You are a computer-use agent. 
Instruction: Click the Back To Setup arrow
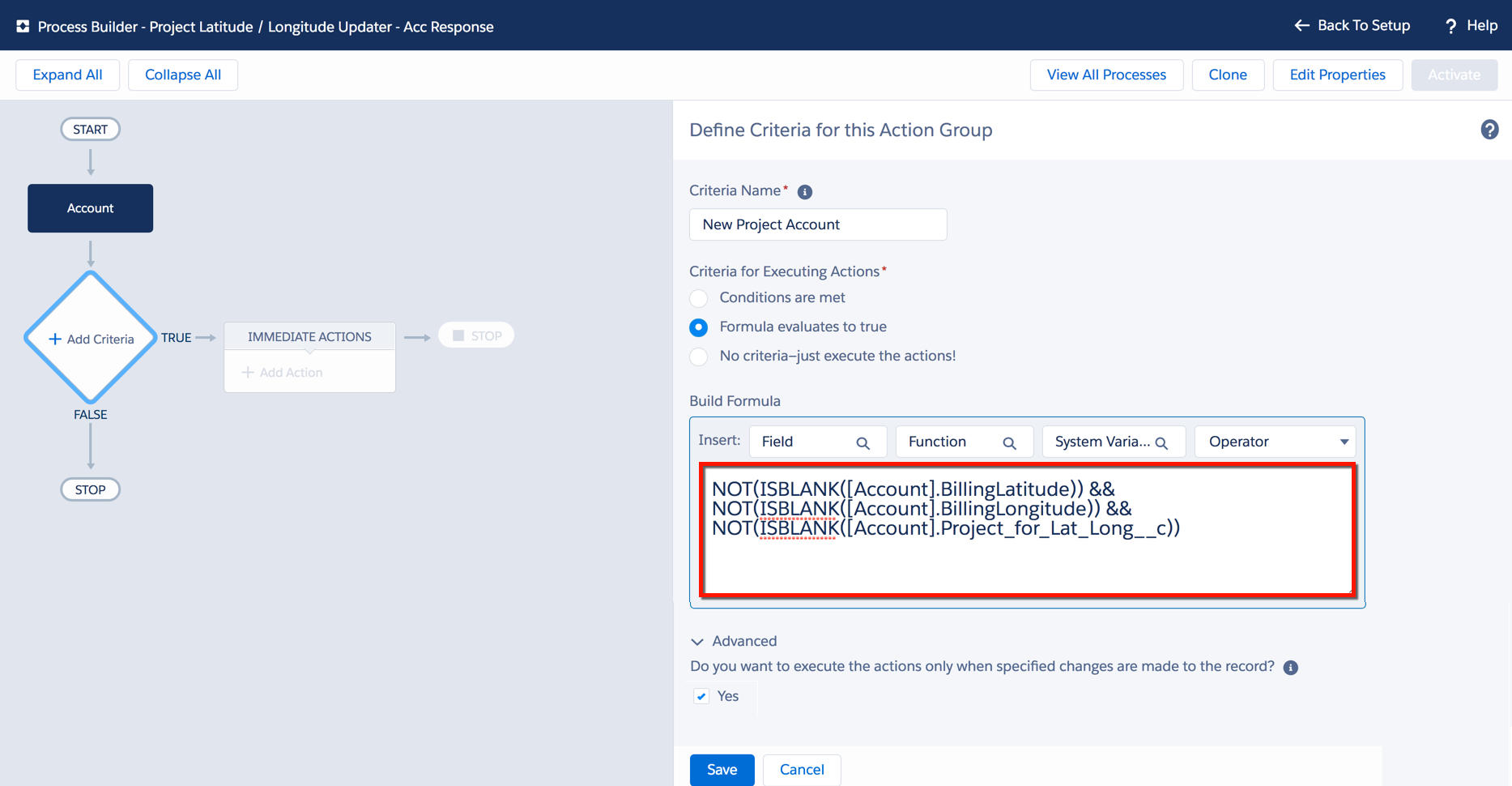click(1301, 26)
